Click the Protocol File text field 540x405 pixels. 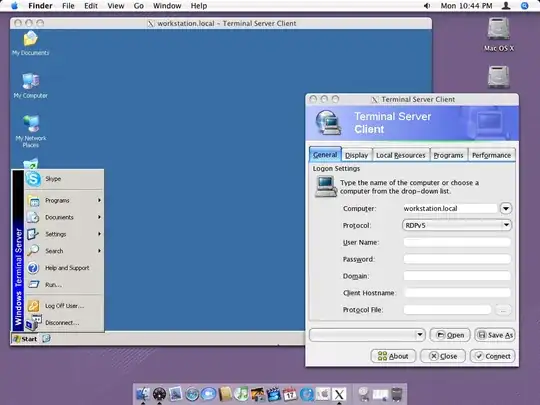pyautogui.click(x=447, y=310)
